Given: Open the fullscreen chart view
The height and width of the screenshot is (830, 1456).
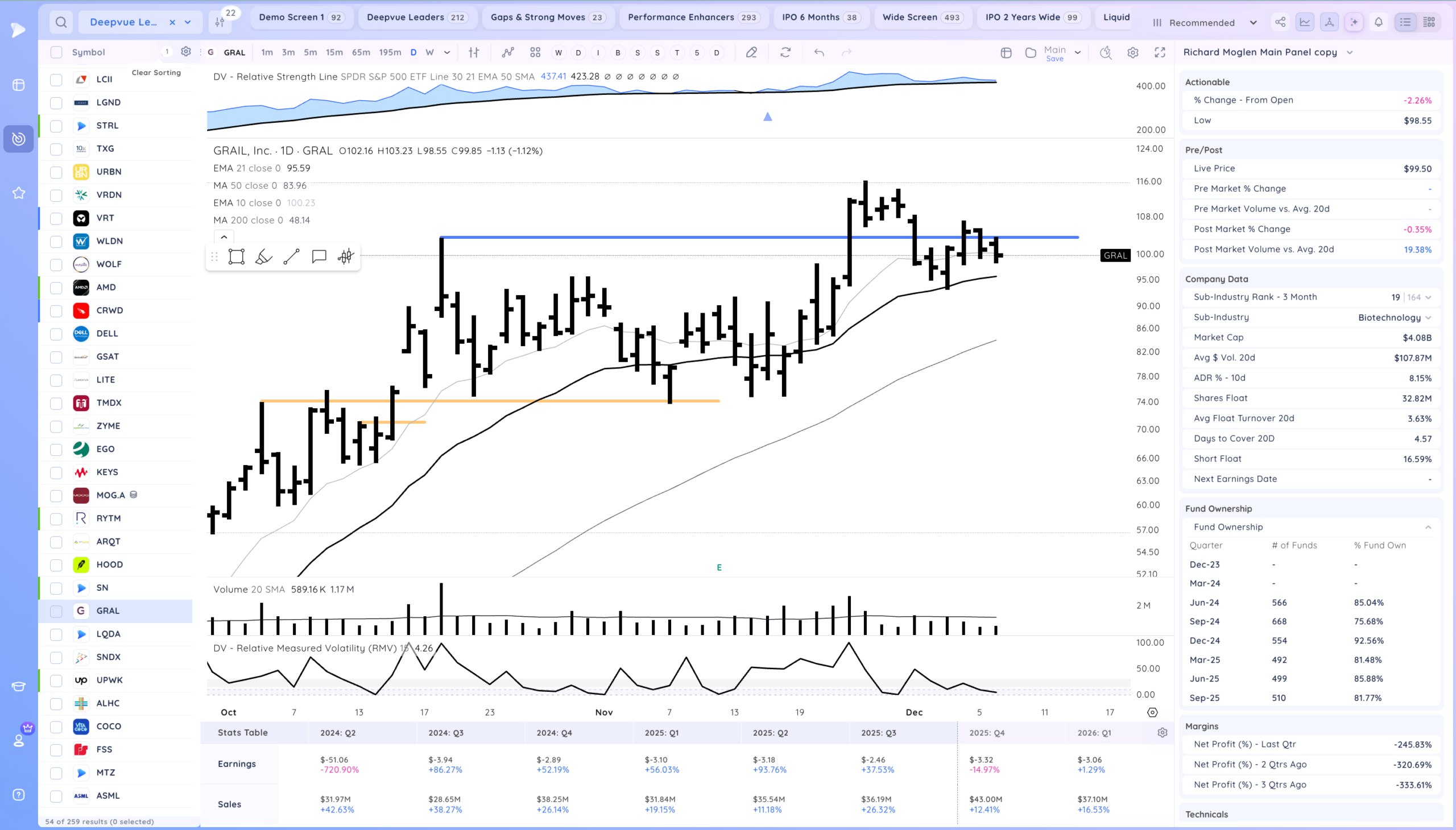Looking at the screenshot, I should [x=1160, y=52].
